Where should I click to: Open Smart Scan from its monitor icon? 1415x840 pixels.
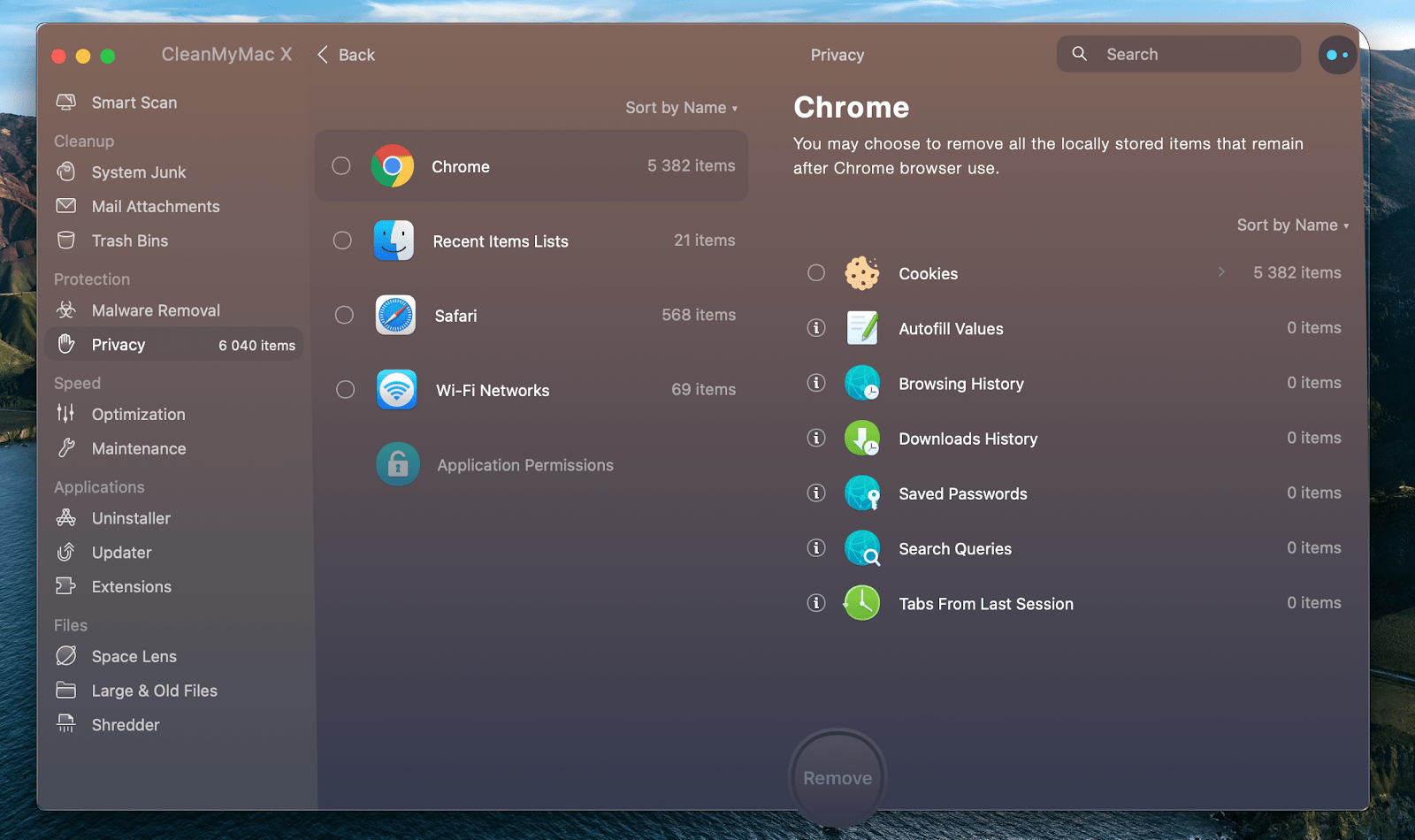66,103
